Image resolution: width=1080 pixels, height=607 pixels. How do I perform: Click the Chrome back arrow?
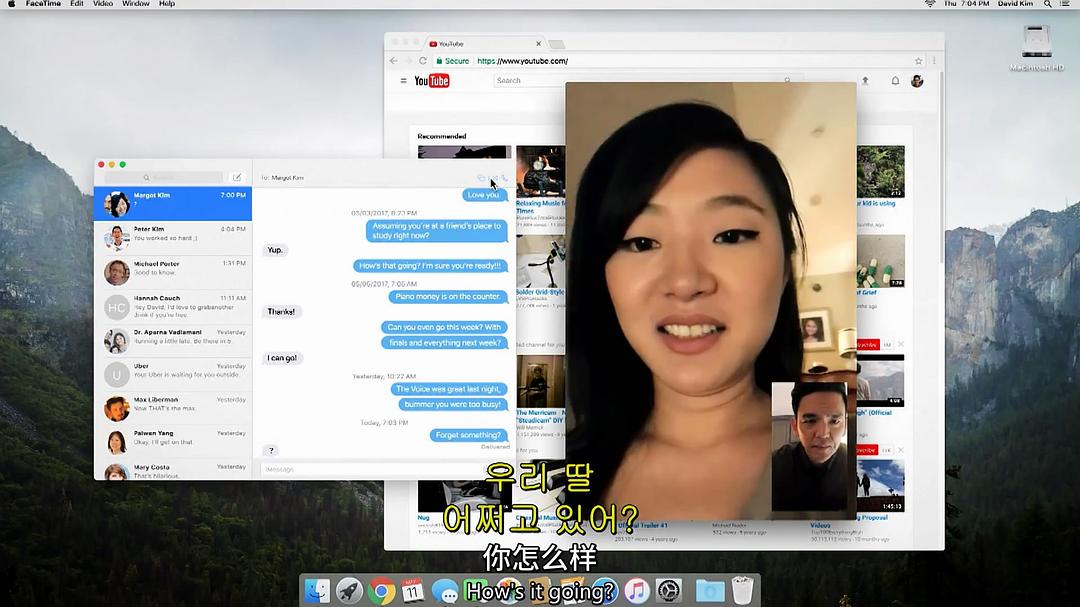coord(394,61)
